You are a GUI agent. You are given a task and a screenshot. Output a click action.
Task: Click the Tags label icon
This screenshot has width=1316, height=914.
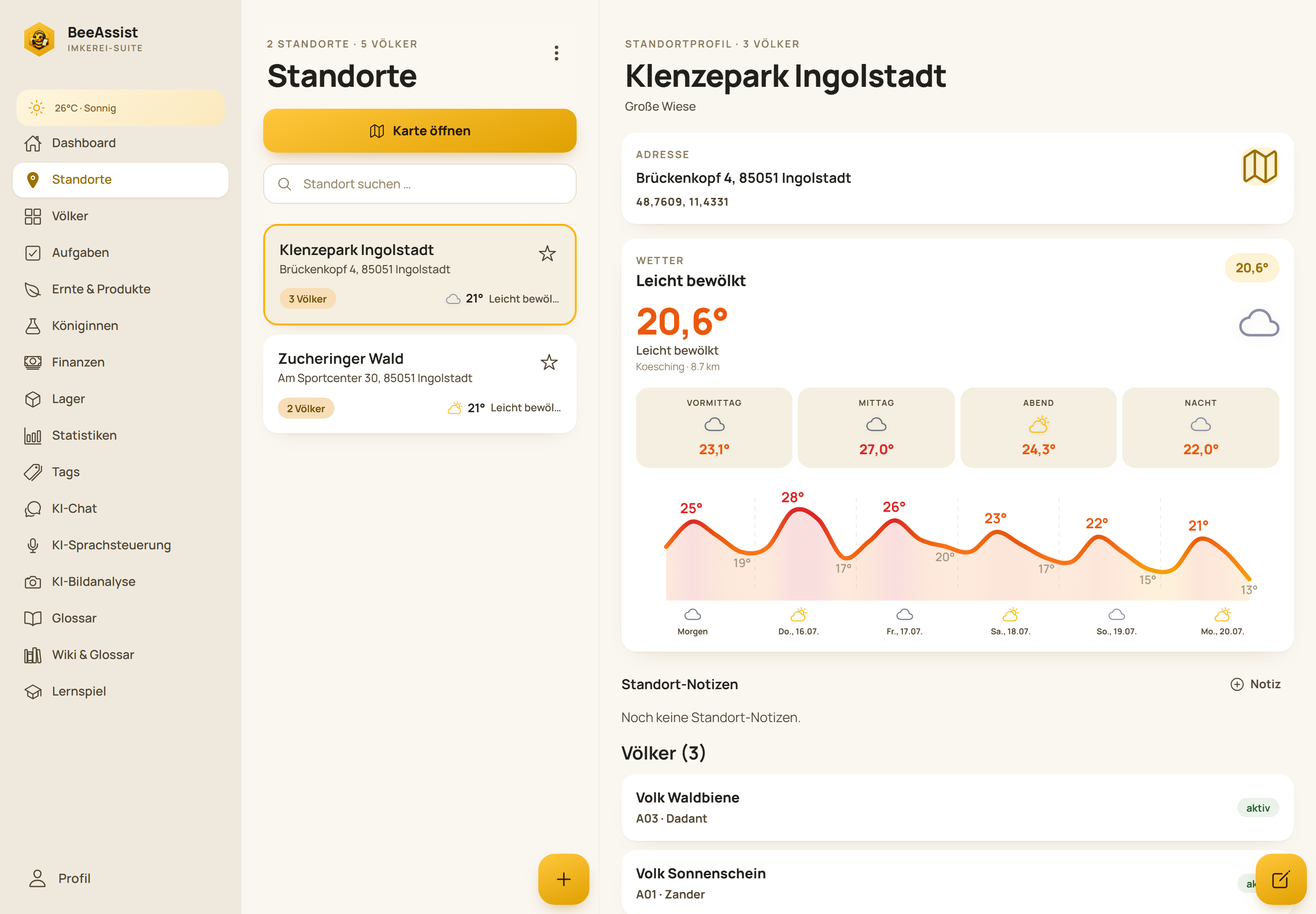(x=32, y=473)
